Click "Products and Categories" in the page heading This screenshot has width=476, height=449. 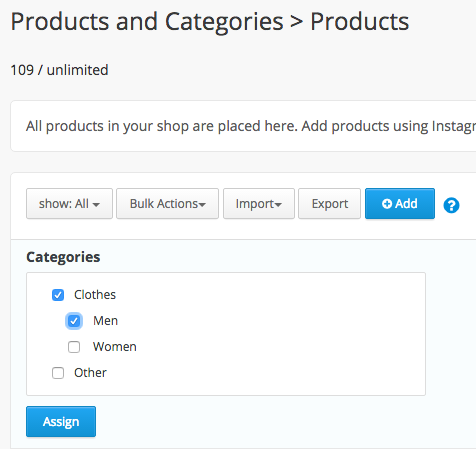click(147, 22)
